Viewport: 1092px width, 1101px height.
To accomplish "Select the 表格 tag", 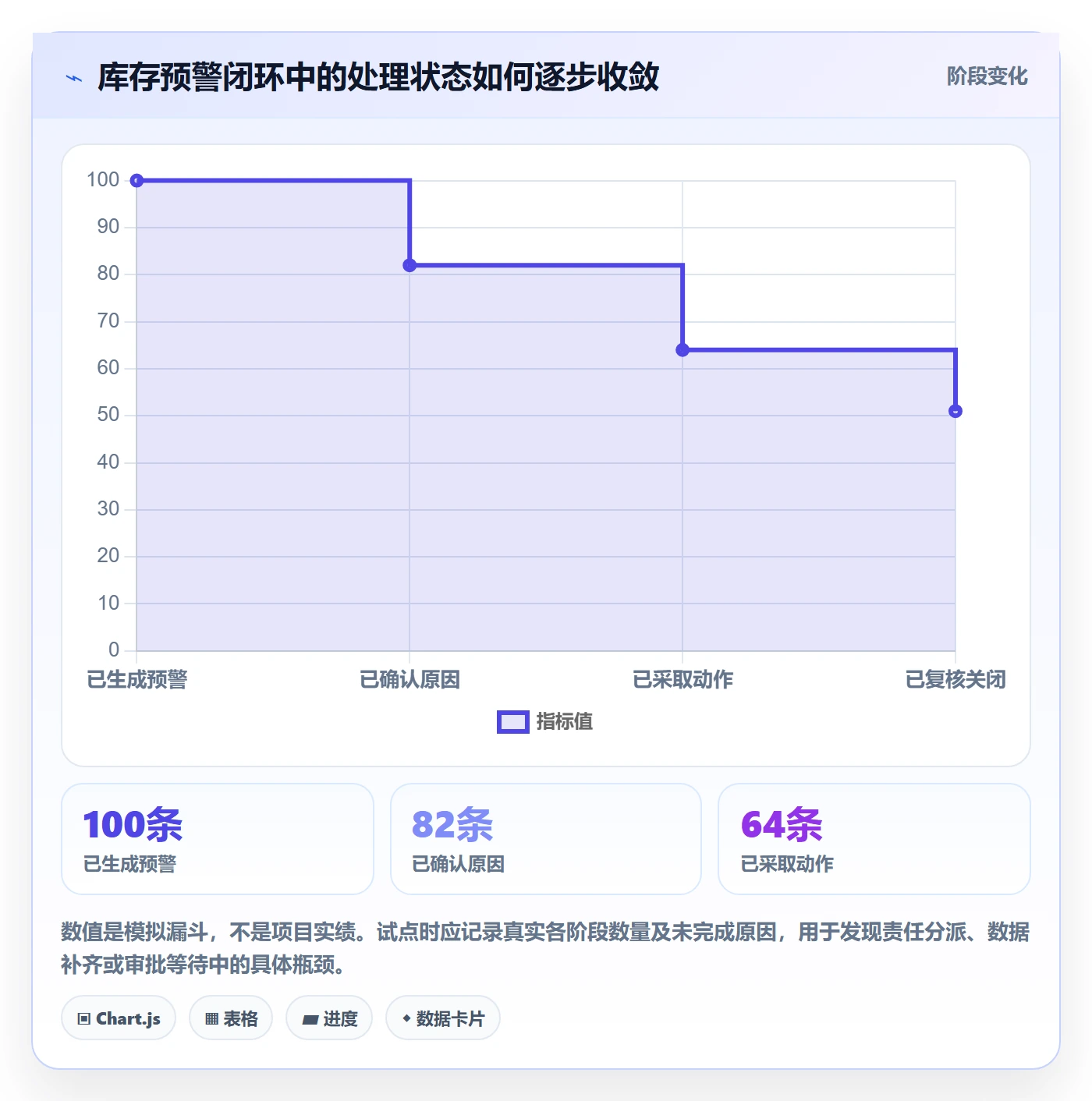I will pos(231,1018).
